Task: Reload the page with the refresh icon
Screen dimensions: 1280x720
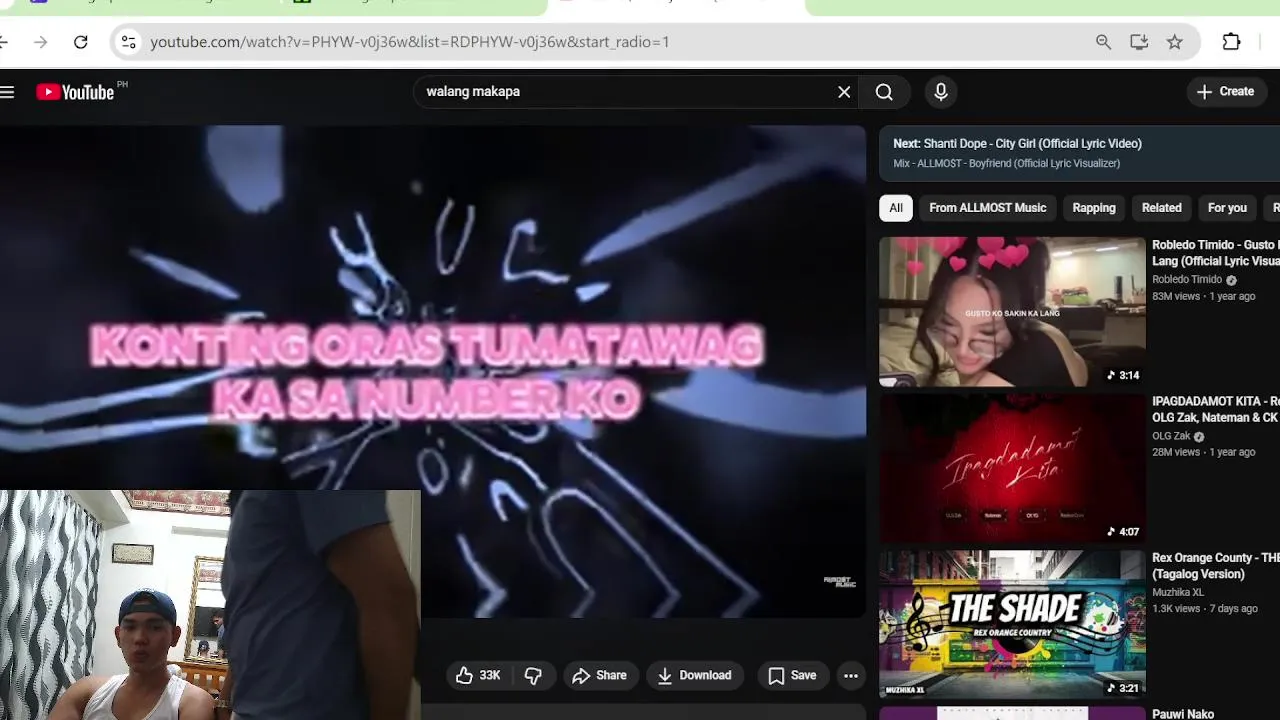Action: (81, 42)
